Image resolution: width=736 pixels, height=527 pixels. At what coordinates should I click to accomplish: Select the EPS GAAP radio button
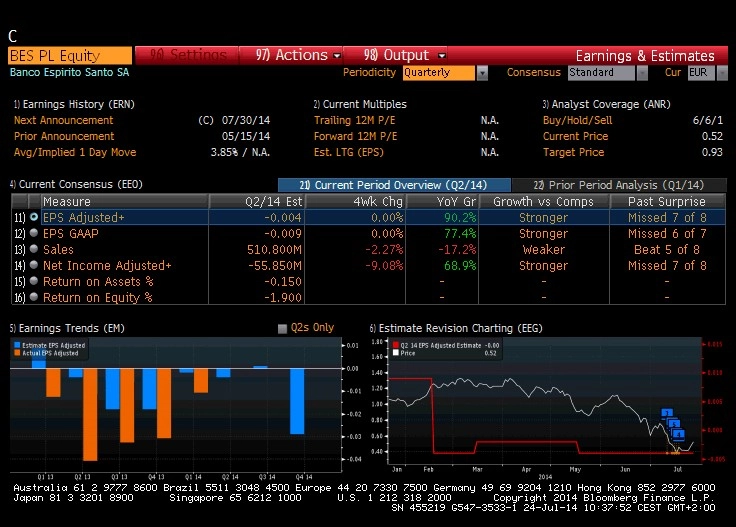coord(34,233)
